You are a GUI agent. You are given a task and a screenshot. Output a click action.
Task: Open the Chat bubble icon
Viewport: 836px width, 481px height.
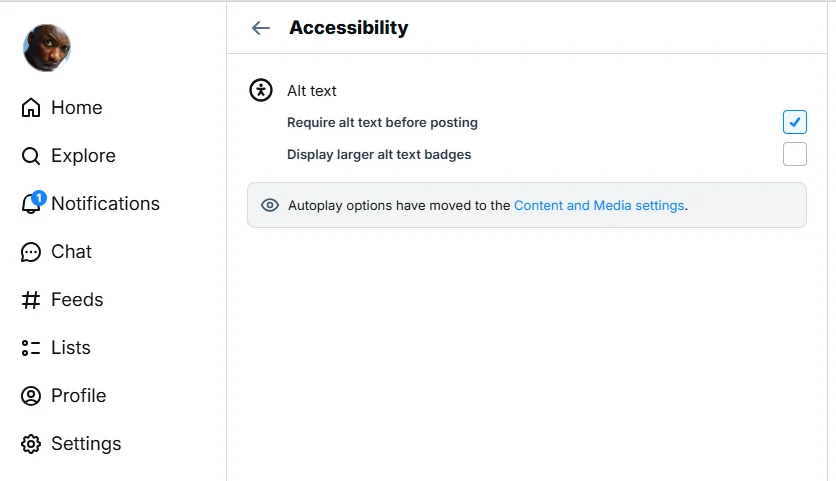pyautogui.click(x=31, y=252)
